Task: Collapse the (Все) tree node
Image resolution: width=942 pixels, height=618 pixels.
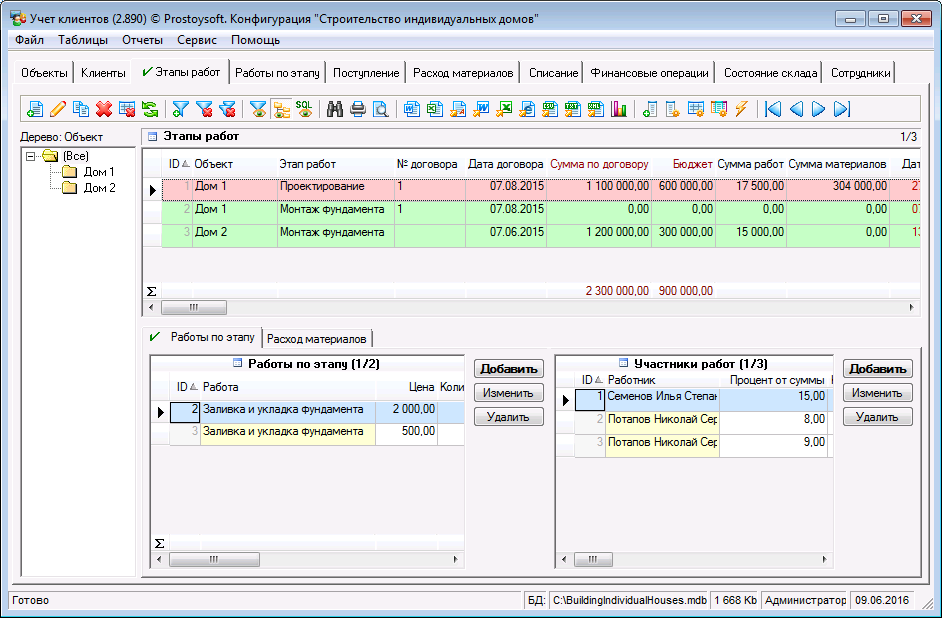Action: (x=32, y=156)
